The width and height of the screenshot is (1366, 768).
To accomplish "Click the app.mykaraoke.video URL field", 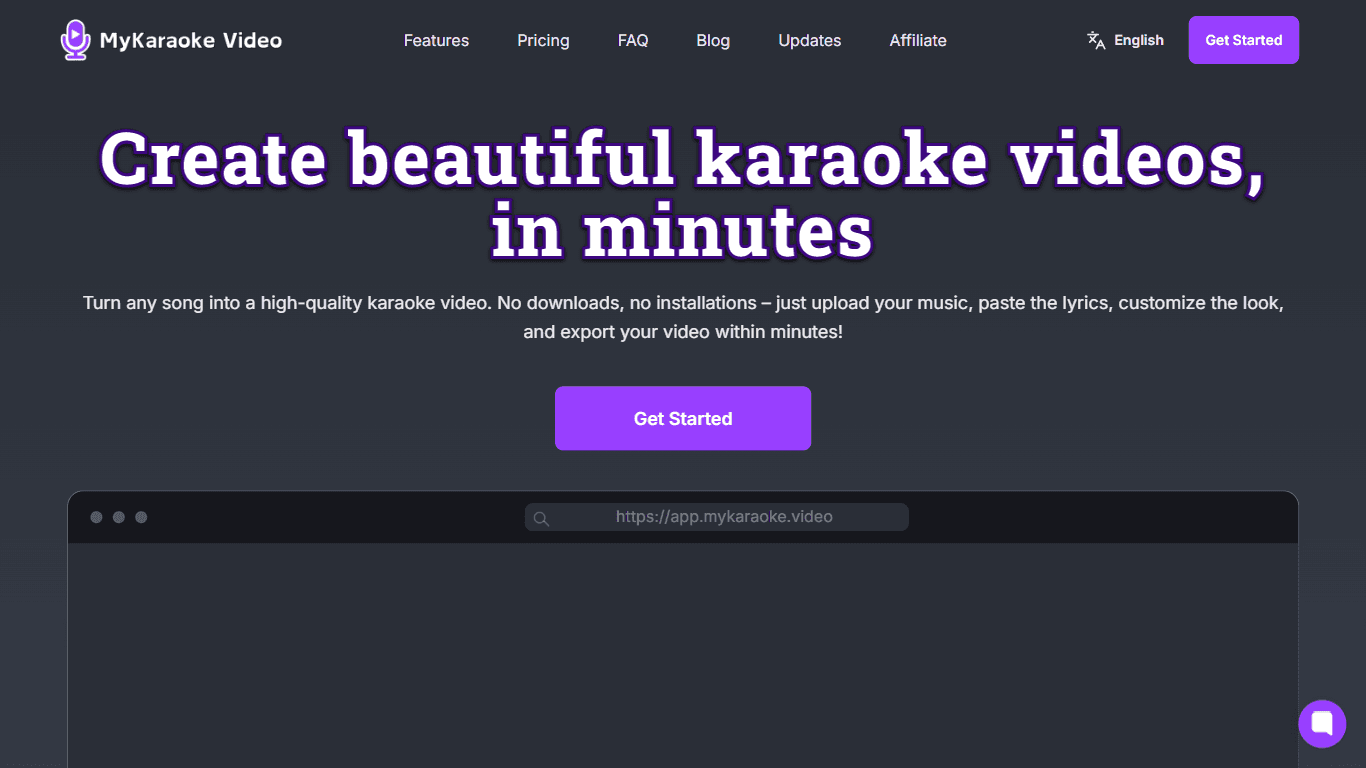I will tap(717, 517).
